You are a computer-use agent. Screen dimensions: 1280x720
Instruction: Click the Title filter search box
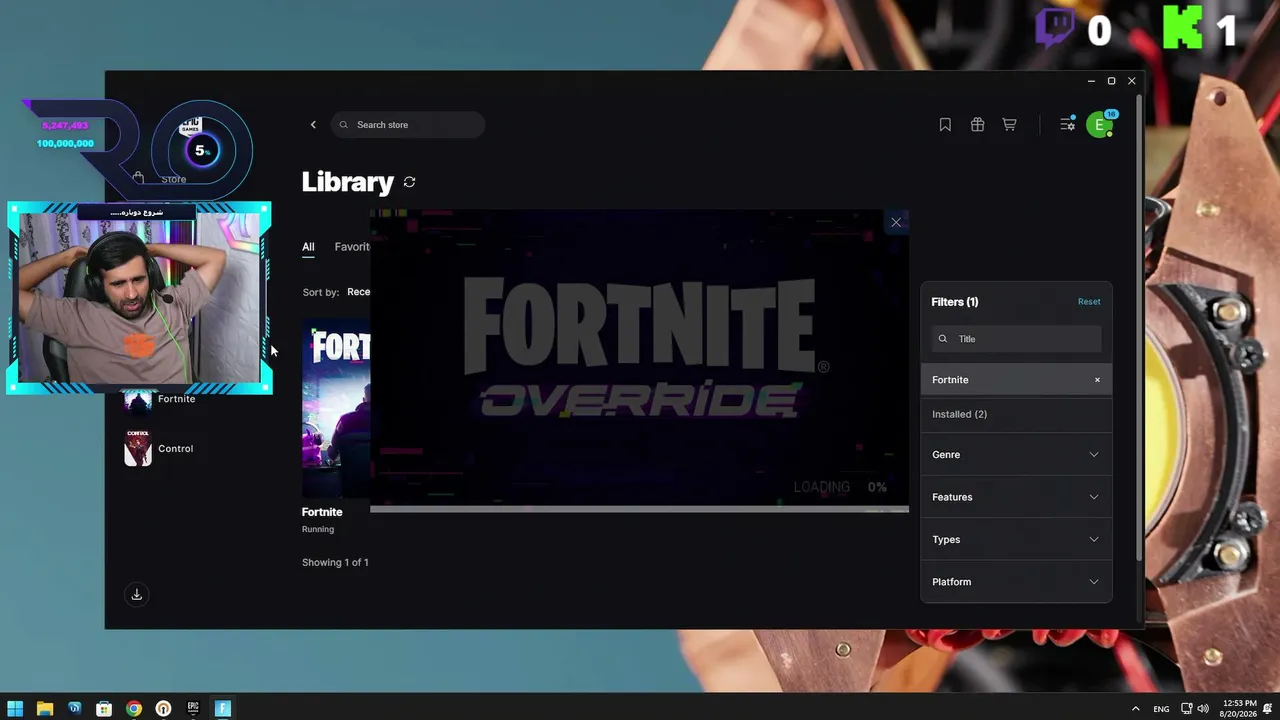point(1016,339)
